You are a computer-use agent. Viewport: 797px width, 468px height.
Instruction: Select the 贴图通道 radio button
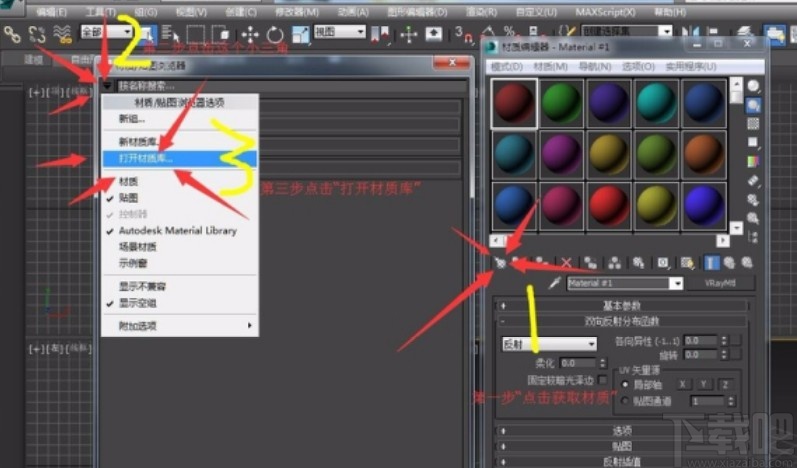pos(625,401)
